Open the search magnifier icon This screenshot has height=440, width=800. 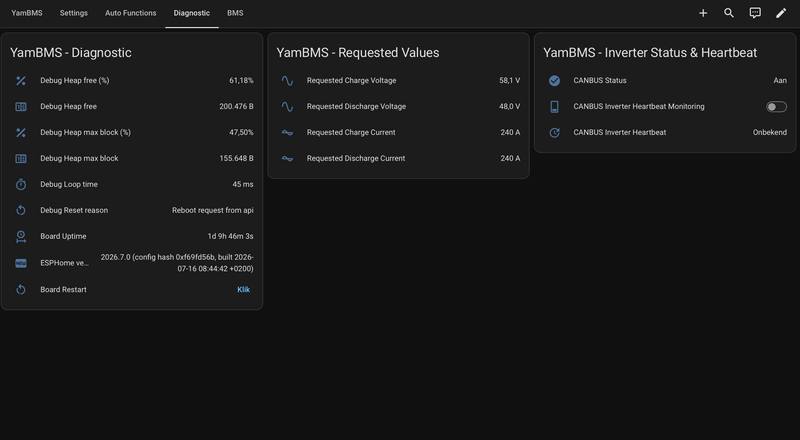point(729,13)
